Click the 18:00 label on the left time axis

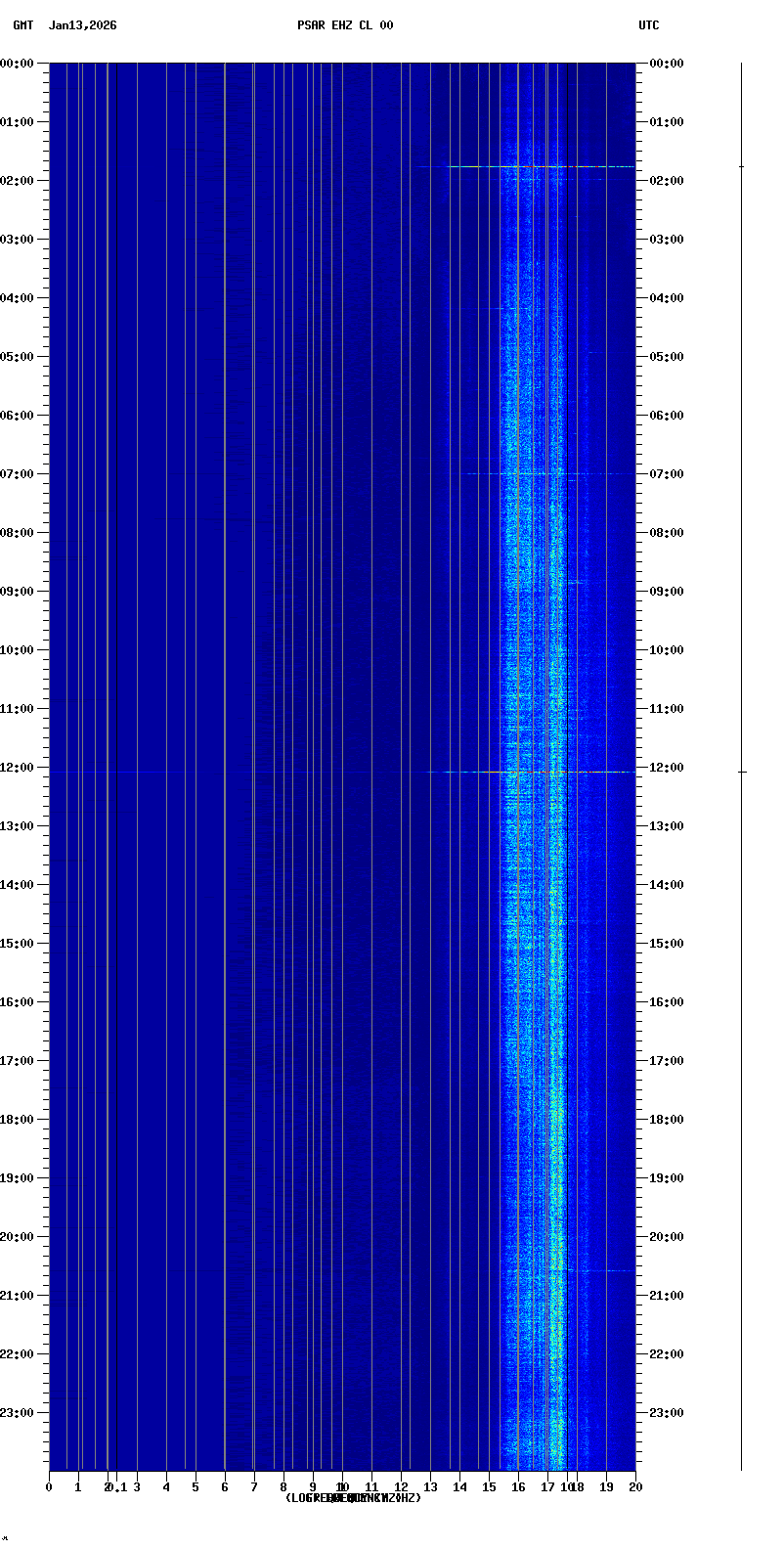tap(17, 1120)
